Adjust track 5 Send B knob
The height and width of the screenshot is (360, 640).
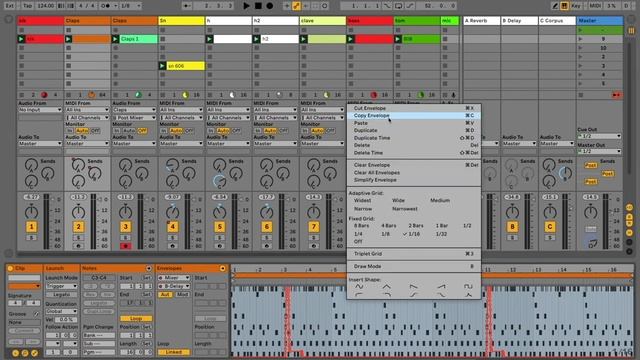pos(235,173)
